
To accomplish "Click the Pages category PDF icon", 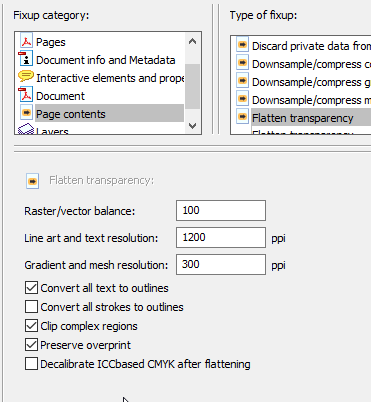I will [x=26, y=41].
